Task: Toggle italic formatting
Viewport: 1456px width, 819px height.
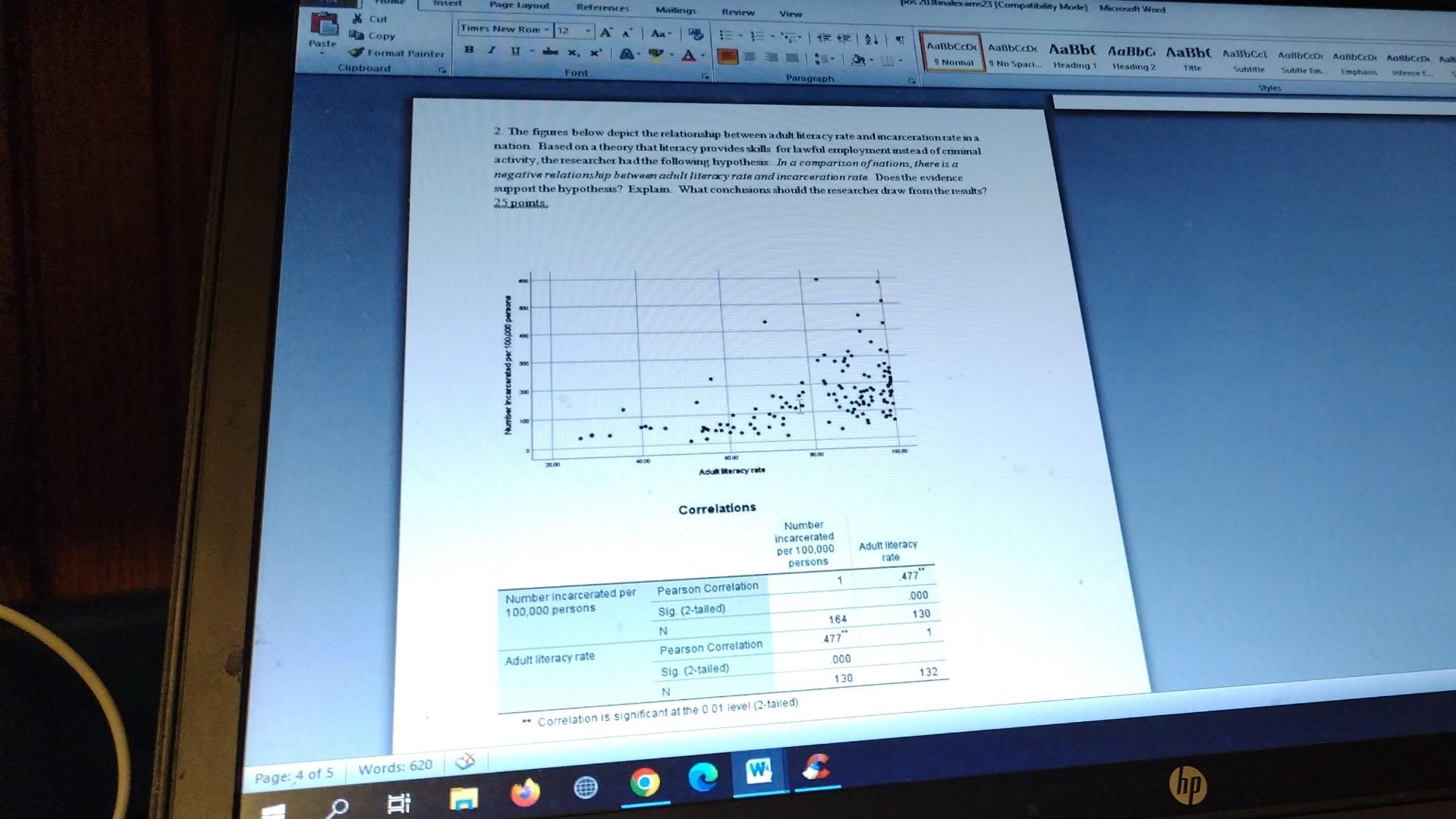Action: point(490,49)
